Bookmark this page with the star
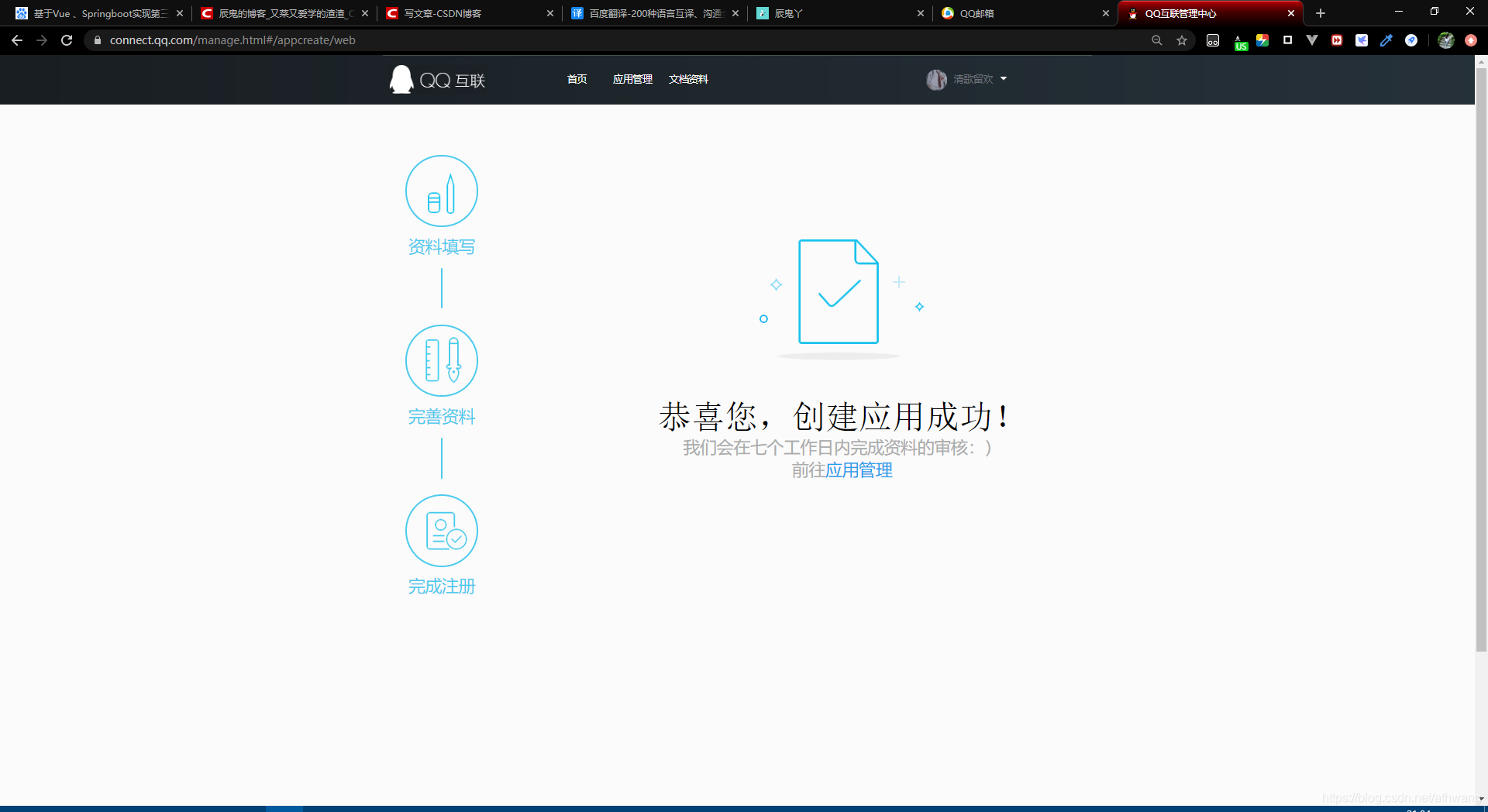Image resolution: width=1488 pixels, height=812 pixels. (x=1182, y=40)
